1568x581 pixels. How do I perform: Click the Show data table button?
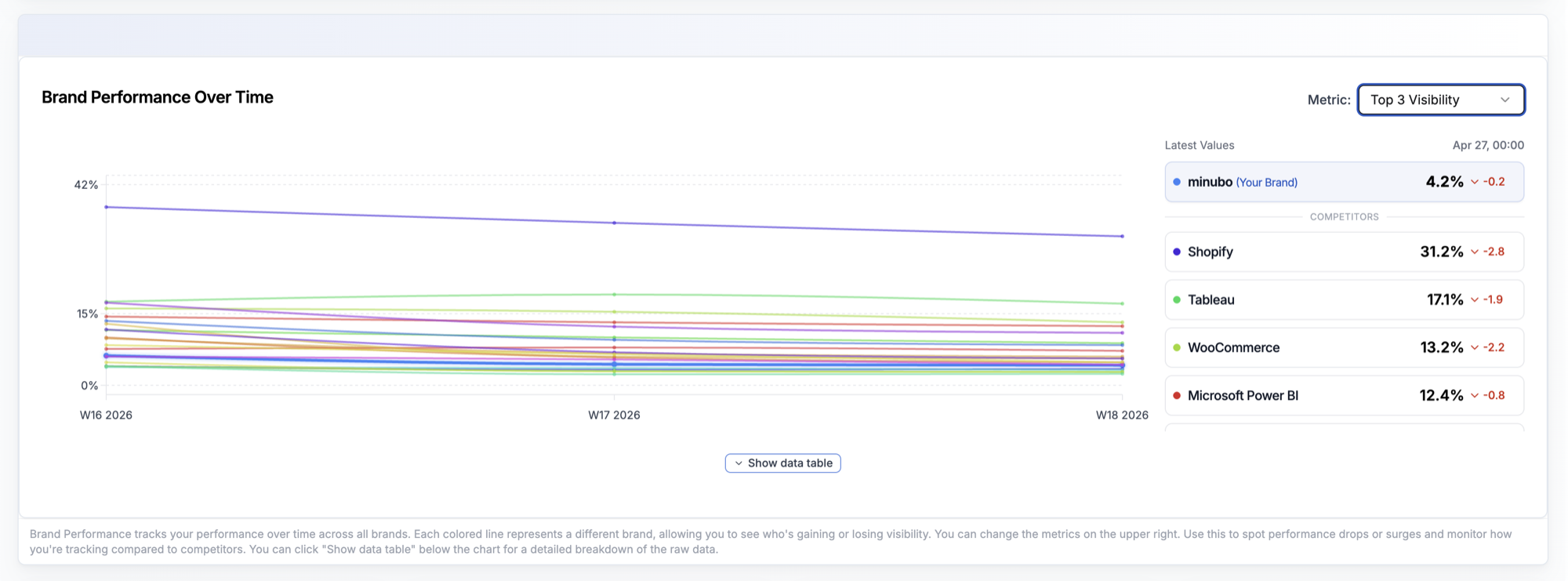click(x=783, y=463)
